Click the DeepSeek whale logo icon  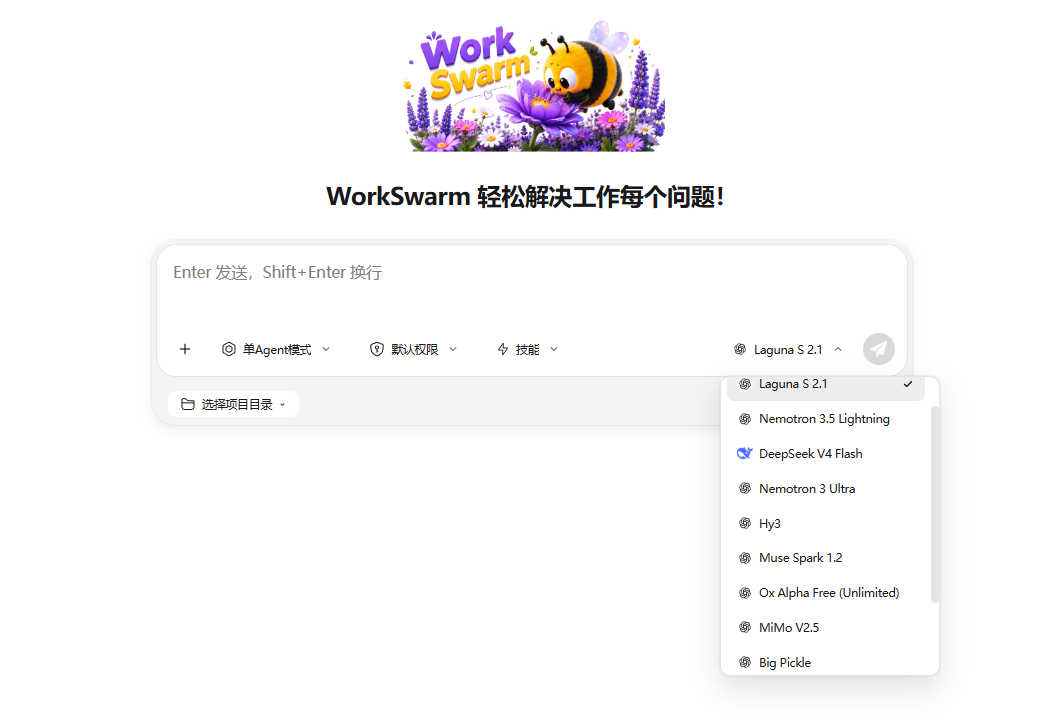click(x=745, y=454)
